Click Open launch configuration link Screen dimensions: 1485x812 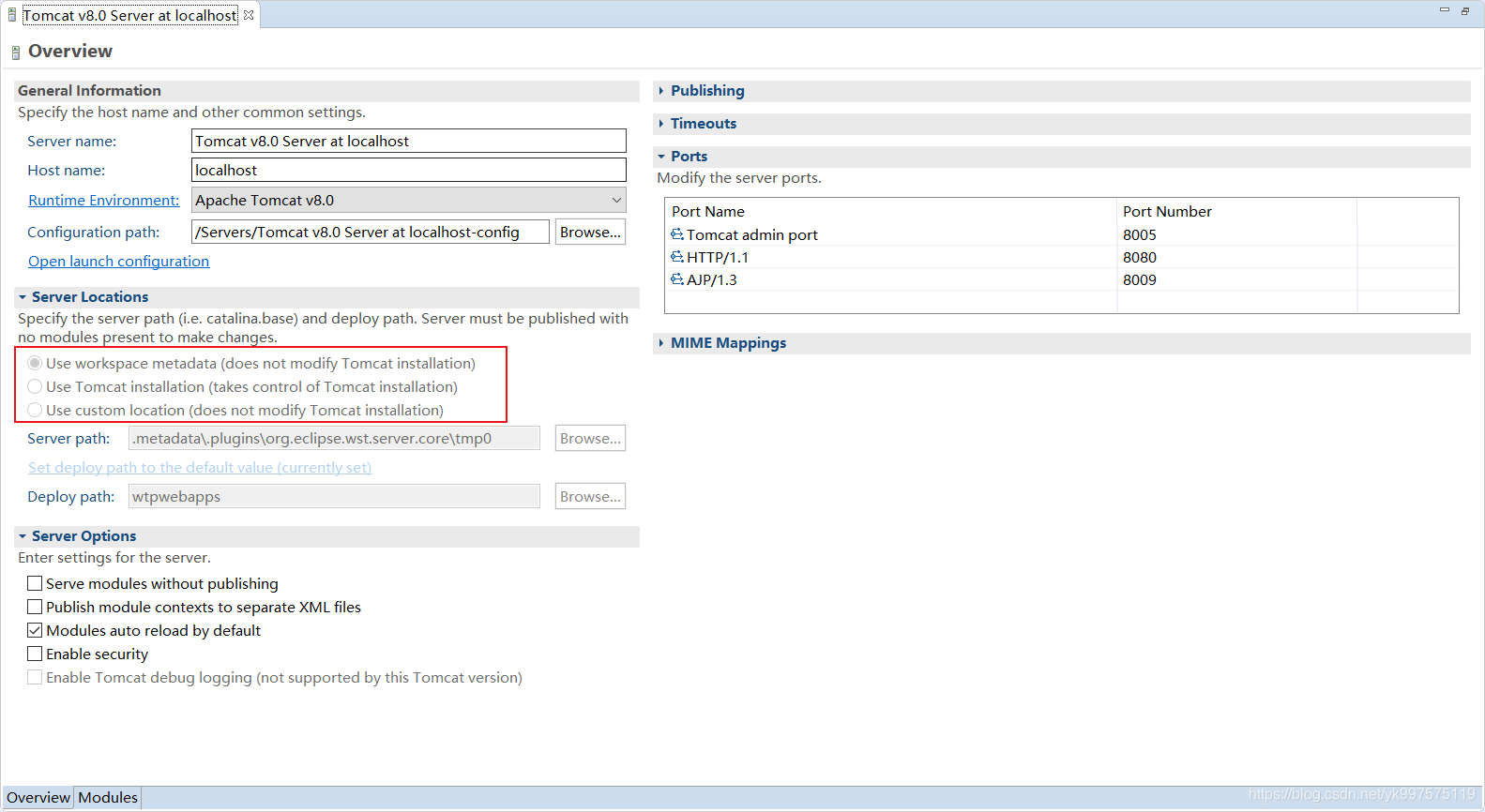(x=118, y=261)
